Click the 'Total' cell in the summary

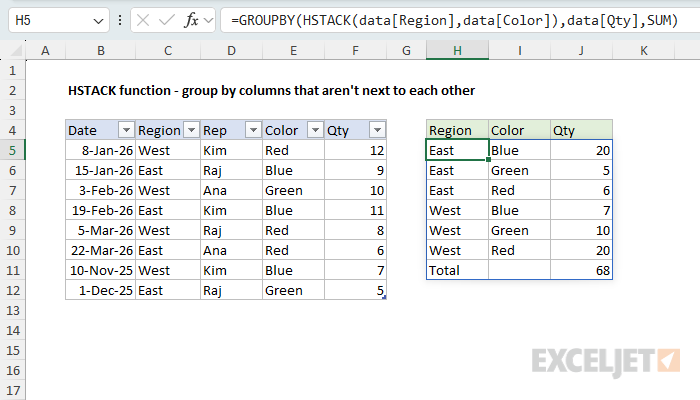coord(457,270)
